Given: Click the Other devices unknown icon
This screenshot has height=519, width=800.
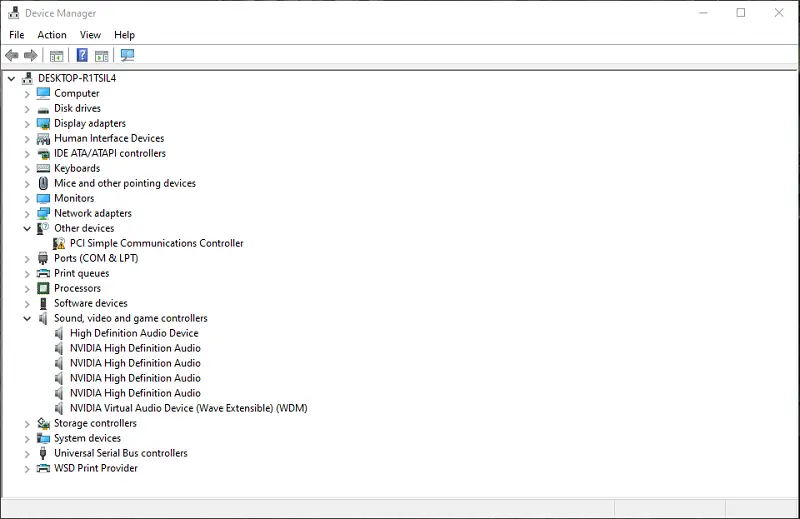Looking at the screenshot, I should (43, 228).
